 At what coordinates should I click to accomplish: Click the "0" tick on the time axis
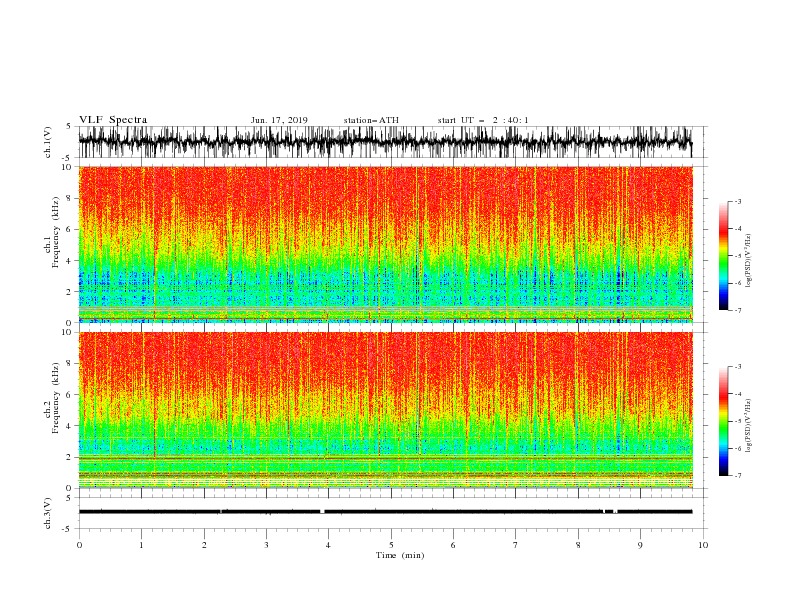79,545
